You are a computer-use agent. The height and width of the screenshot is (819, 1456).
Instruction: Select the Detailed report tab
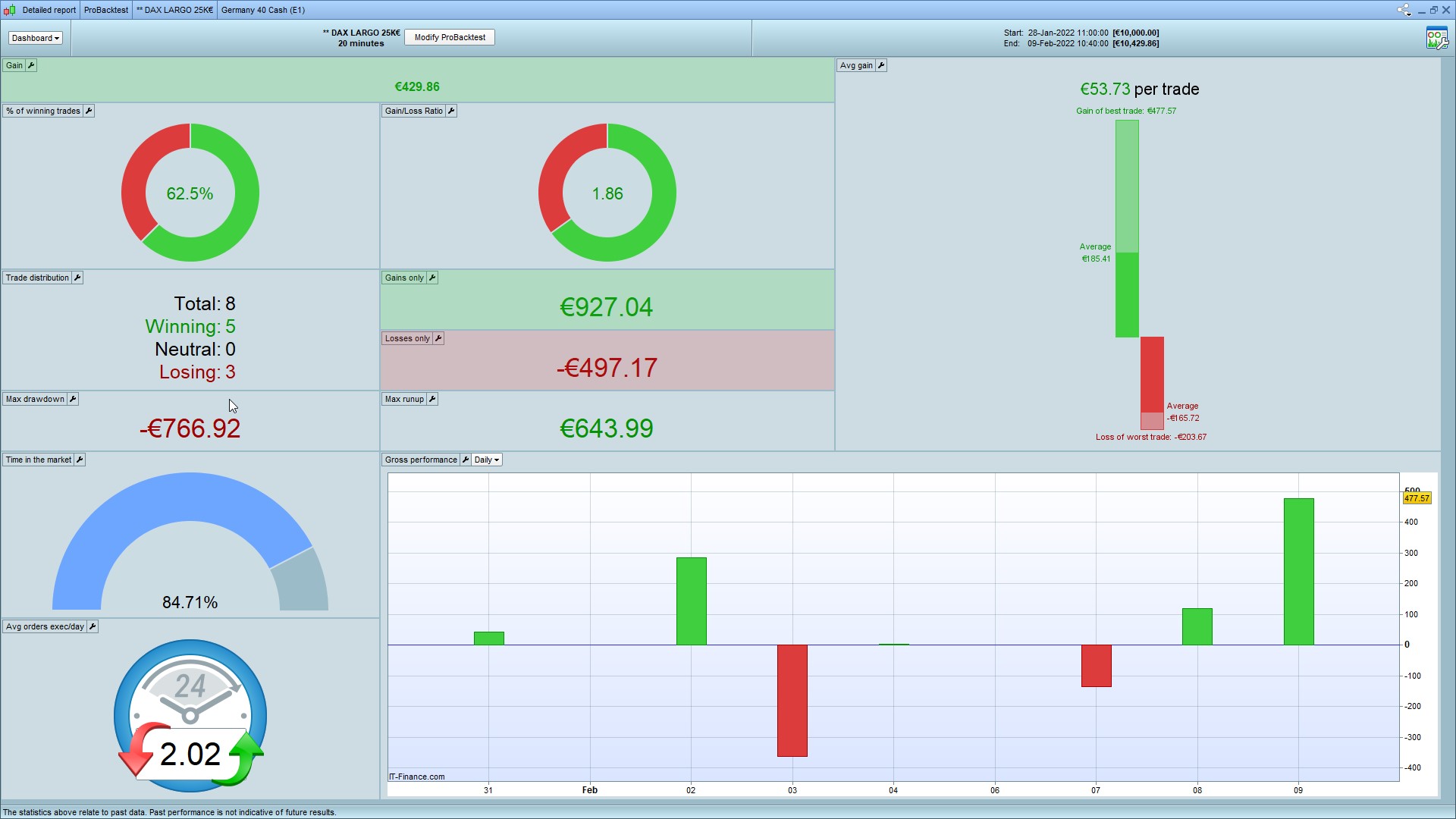pos(49,10)
